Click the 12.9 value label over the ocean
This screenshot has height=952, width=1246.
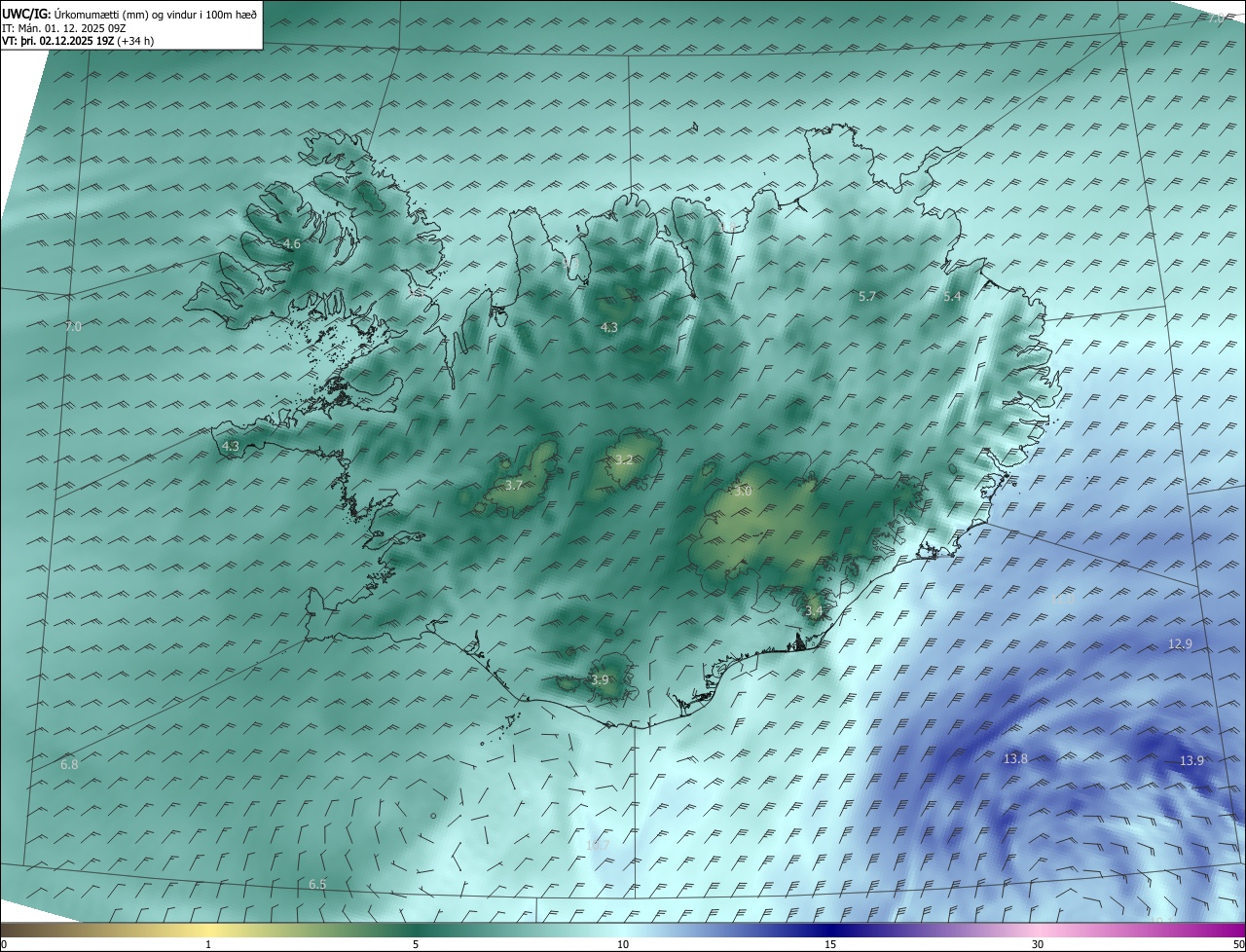pyautogui.click(x=1180, y=643)
